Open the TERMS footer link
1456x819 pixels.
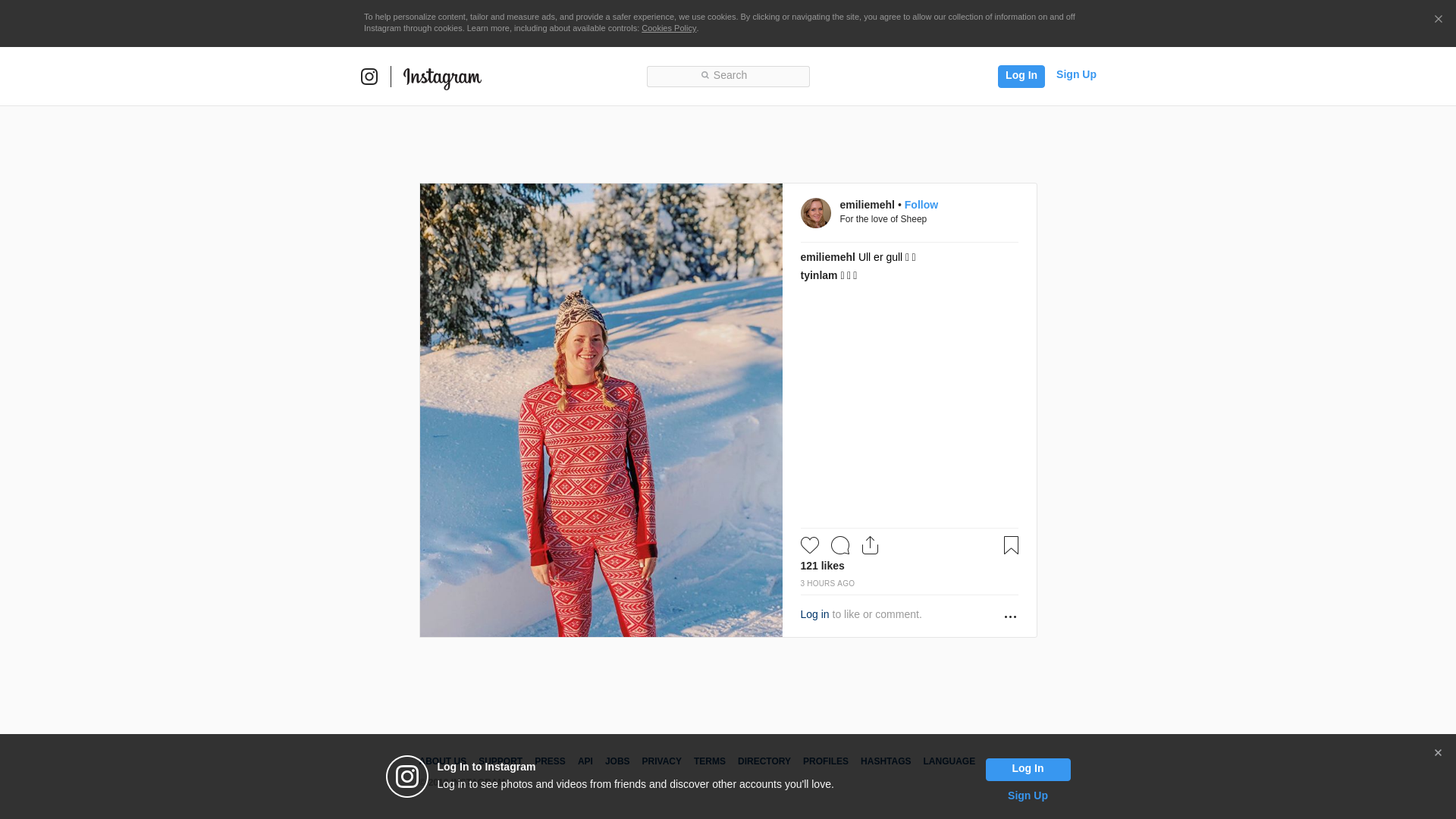click(x=710, y=761)
